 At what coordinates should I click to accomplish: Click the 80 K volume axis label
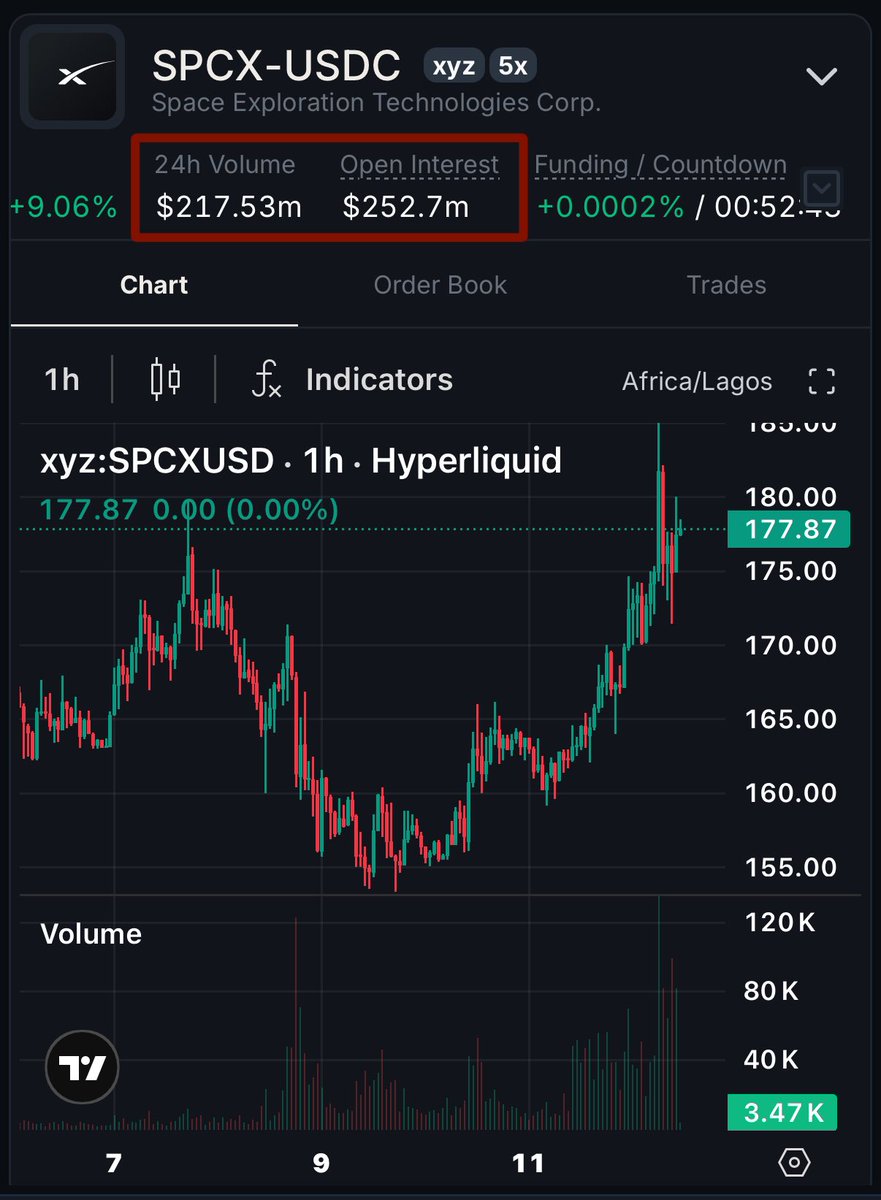click(773, 991)
